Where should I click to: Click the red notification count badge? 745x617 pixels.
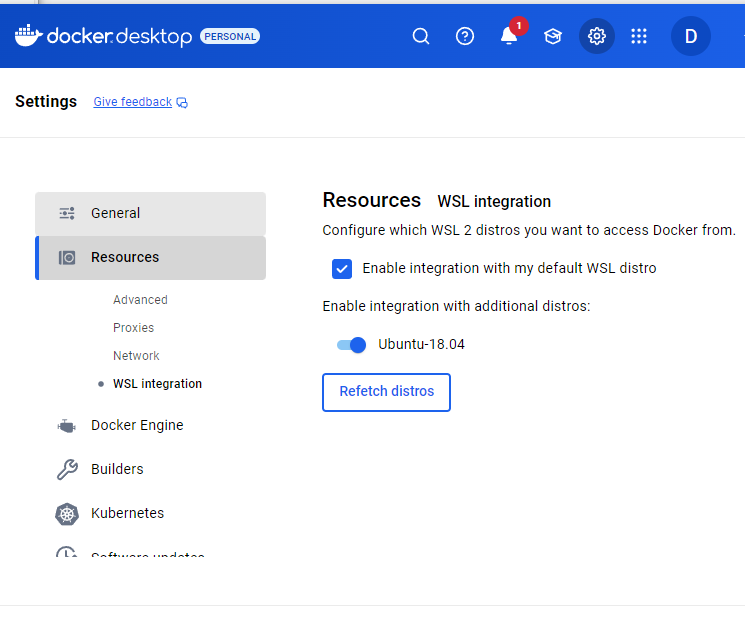click(x=519, y=26)
